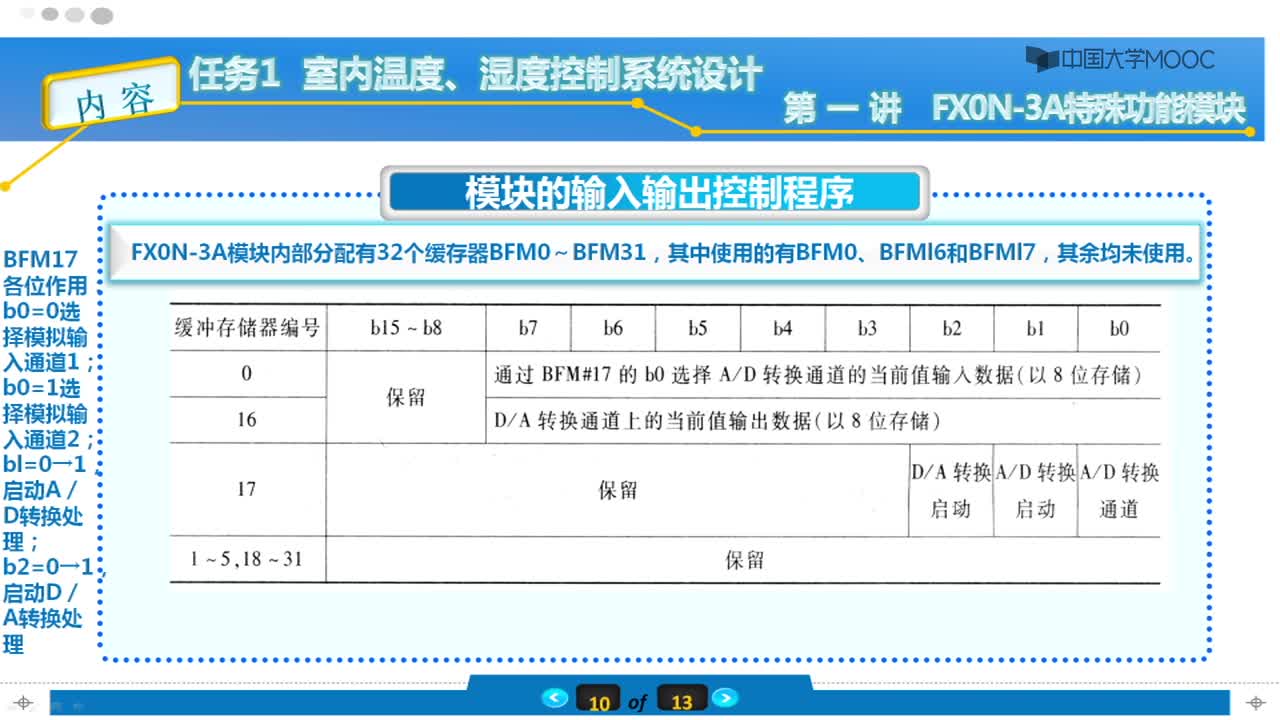Viewport: 1280px width, 720px height.
Task: Select the sentence about 32个缓存器BFM0~BFM31
Action: pyautogui.click(x=664, y=252)
